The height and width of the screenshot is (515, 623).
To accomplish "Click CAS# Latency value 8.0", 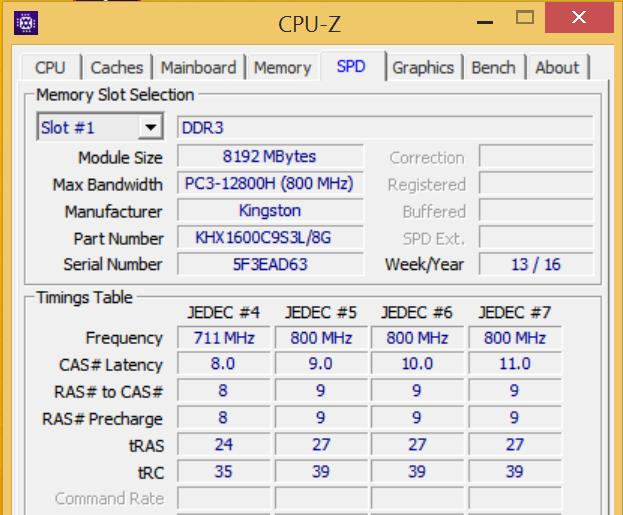I will coord(224,364).
